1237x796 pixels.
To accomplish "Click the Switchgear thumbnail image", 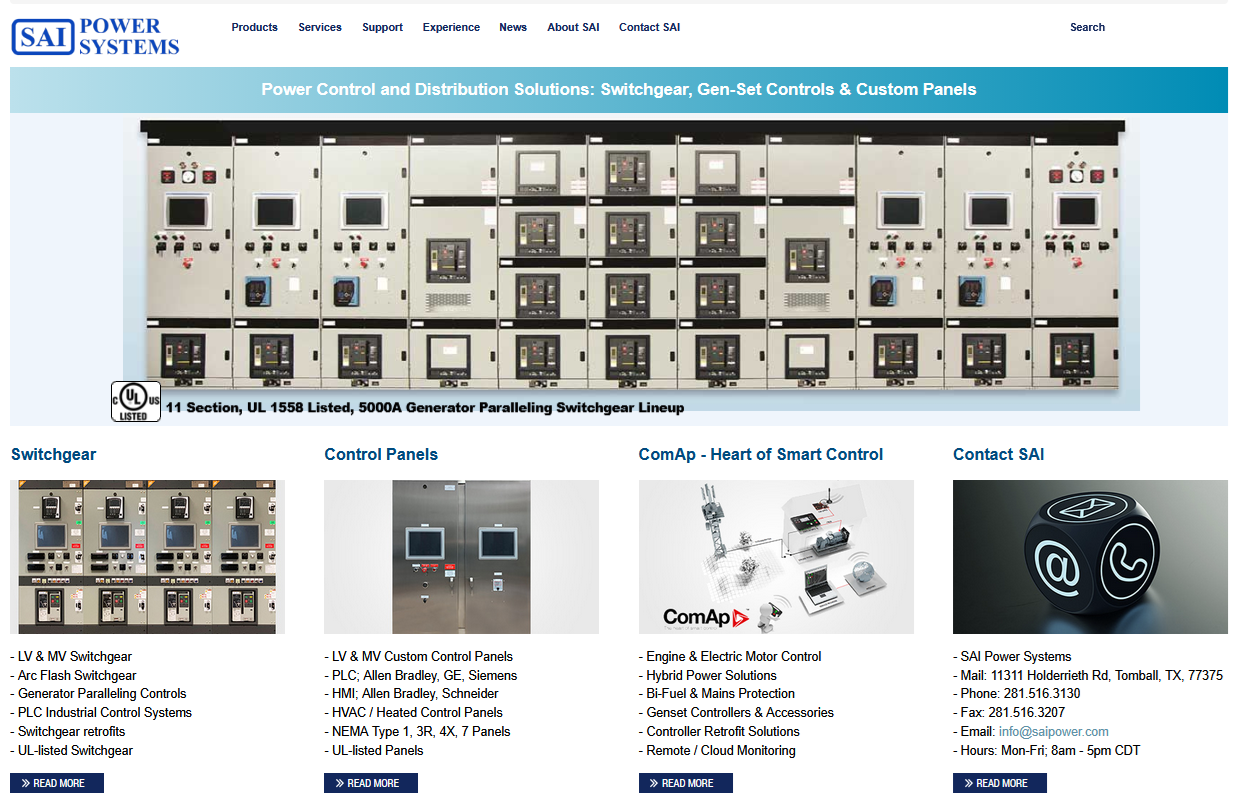I will point(147,557).
